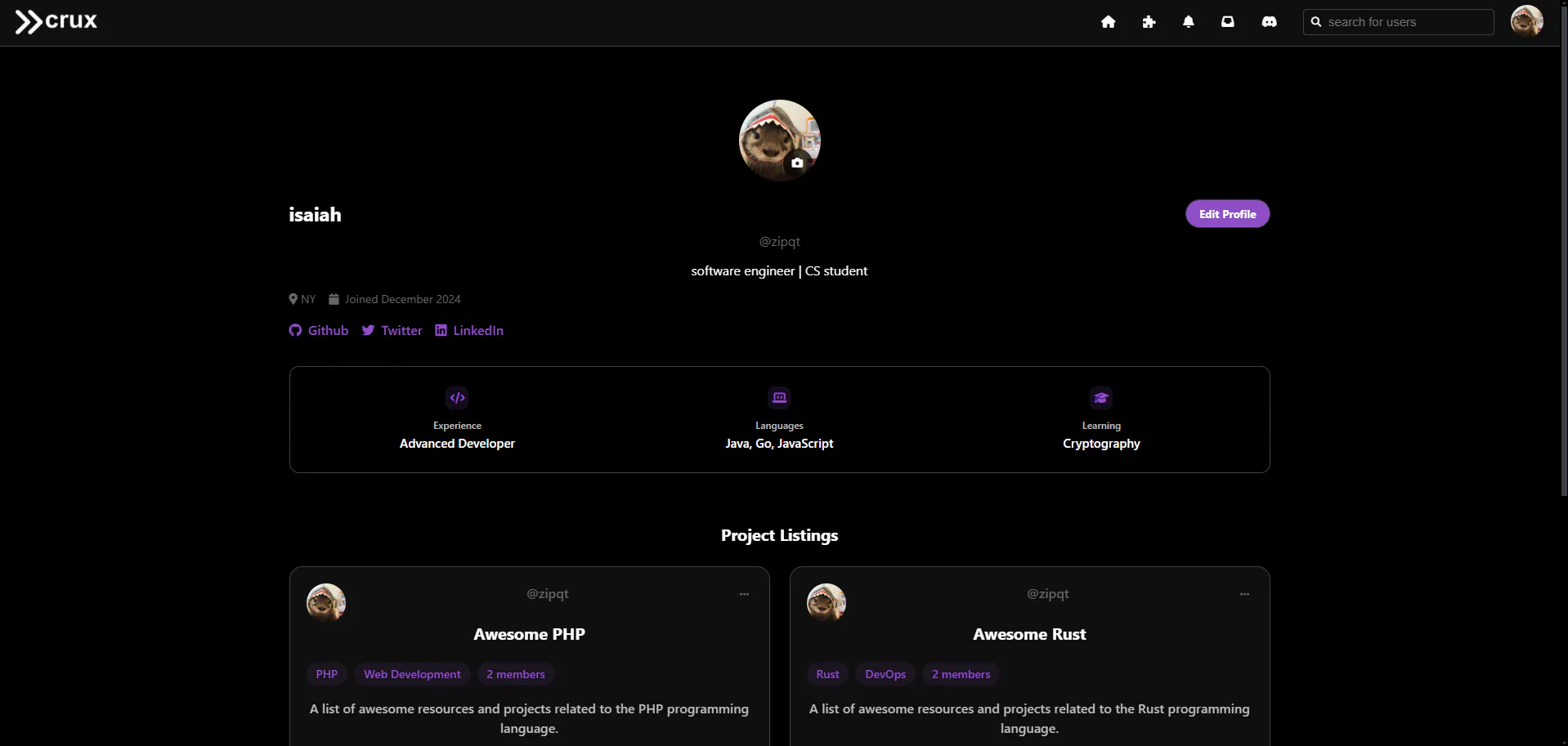
Task: Open the inbox tray icon
Action: point(1228,22)
